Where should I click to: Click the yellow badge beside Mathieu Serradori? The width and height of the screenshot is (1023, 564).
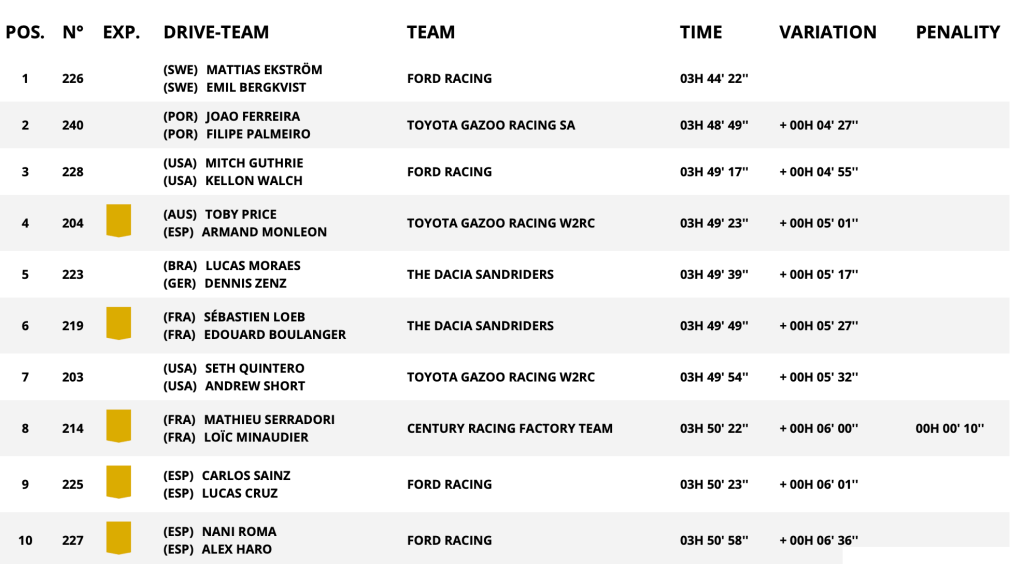(119, 426)
